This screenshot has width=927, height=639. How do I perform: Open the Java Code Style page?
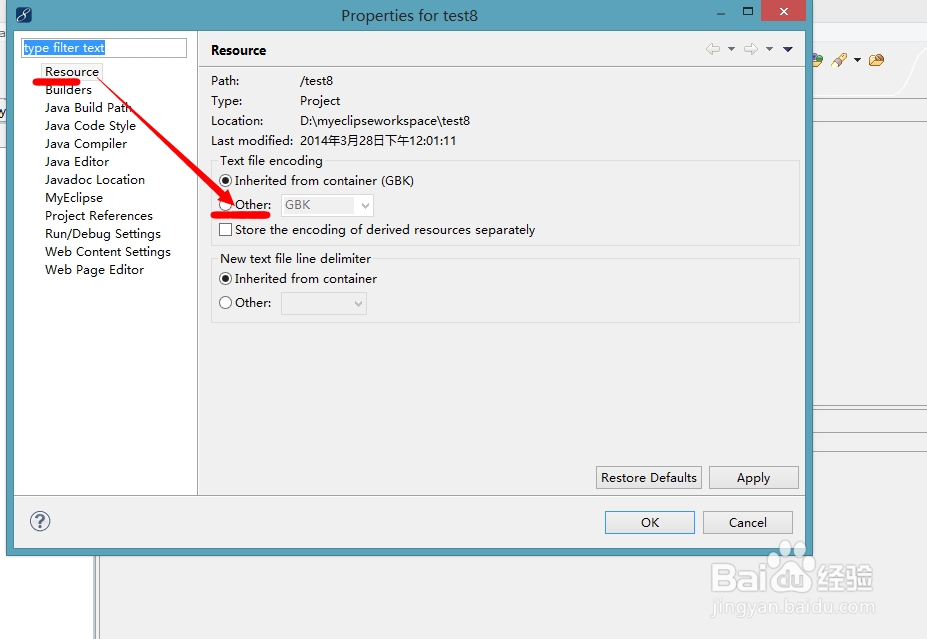(x=90, y=126)
